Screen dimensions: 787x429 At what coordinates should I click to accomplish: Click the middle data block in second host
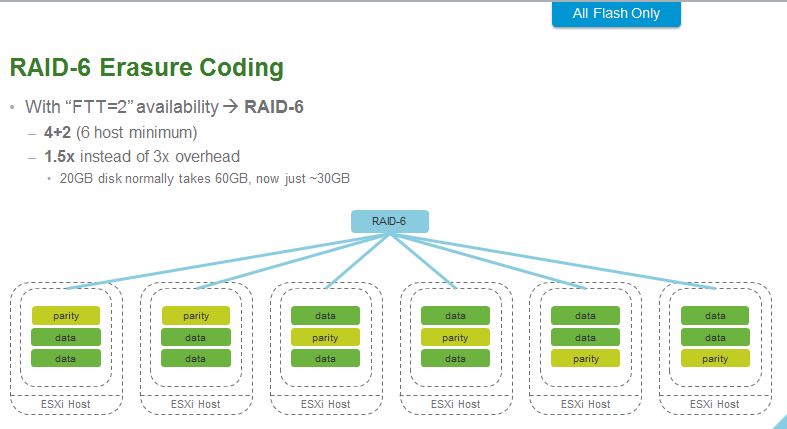196,337
